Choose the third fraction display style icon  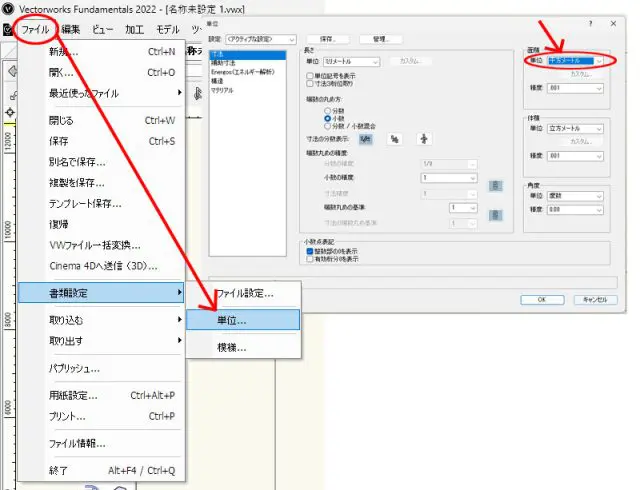coord(423,139)
